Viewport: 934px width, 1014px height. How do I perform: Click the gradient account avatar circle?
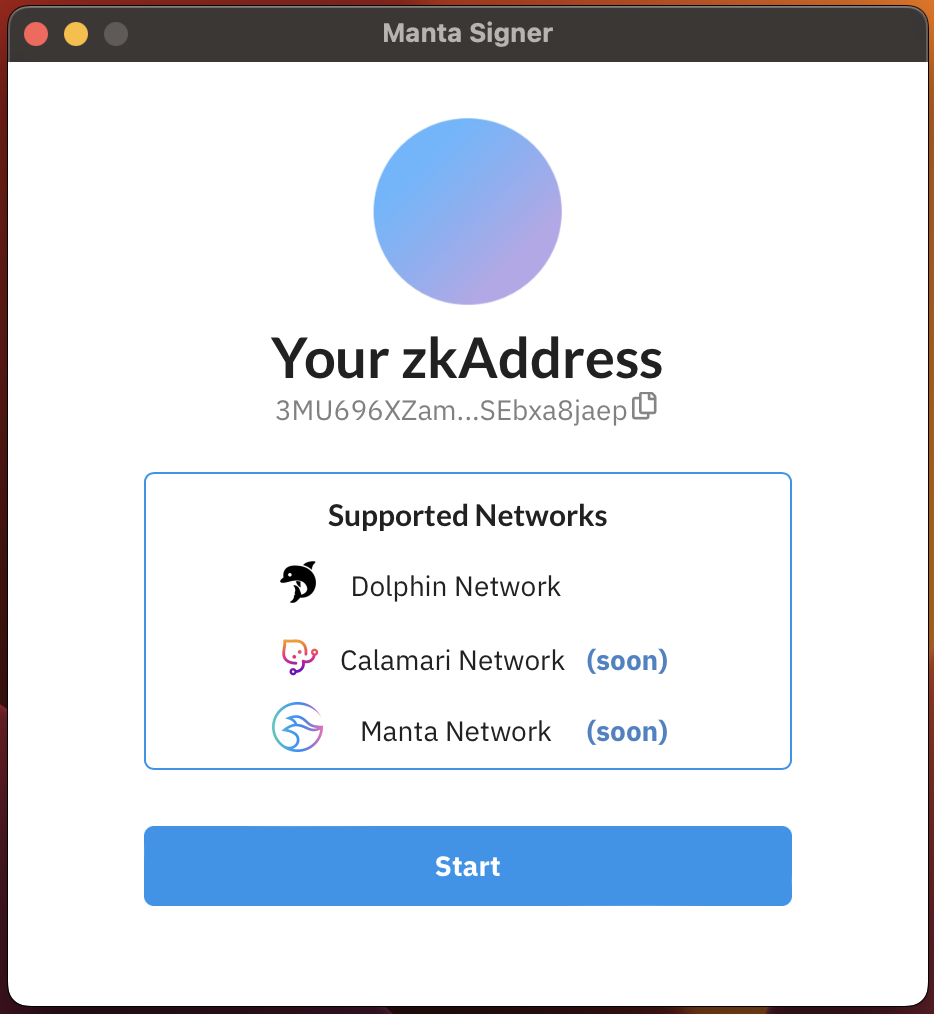[468, 211]
